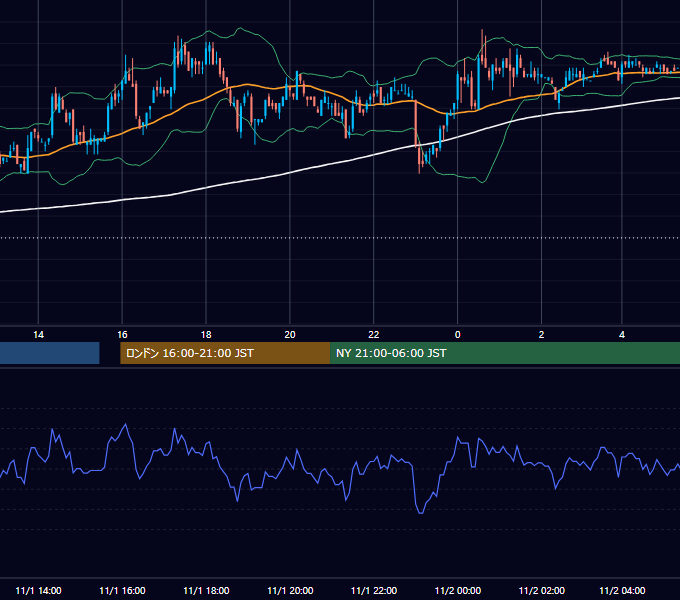The height and width of the screenshot is (600, 680).
Task: Click the 11/2 02:00 date label
Action: [542, 590]
